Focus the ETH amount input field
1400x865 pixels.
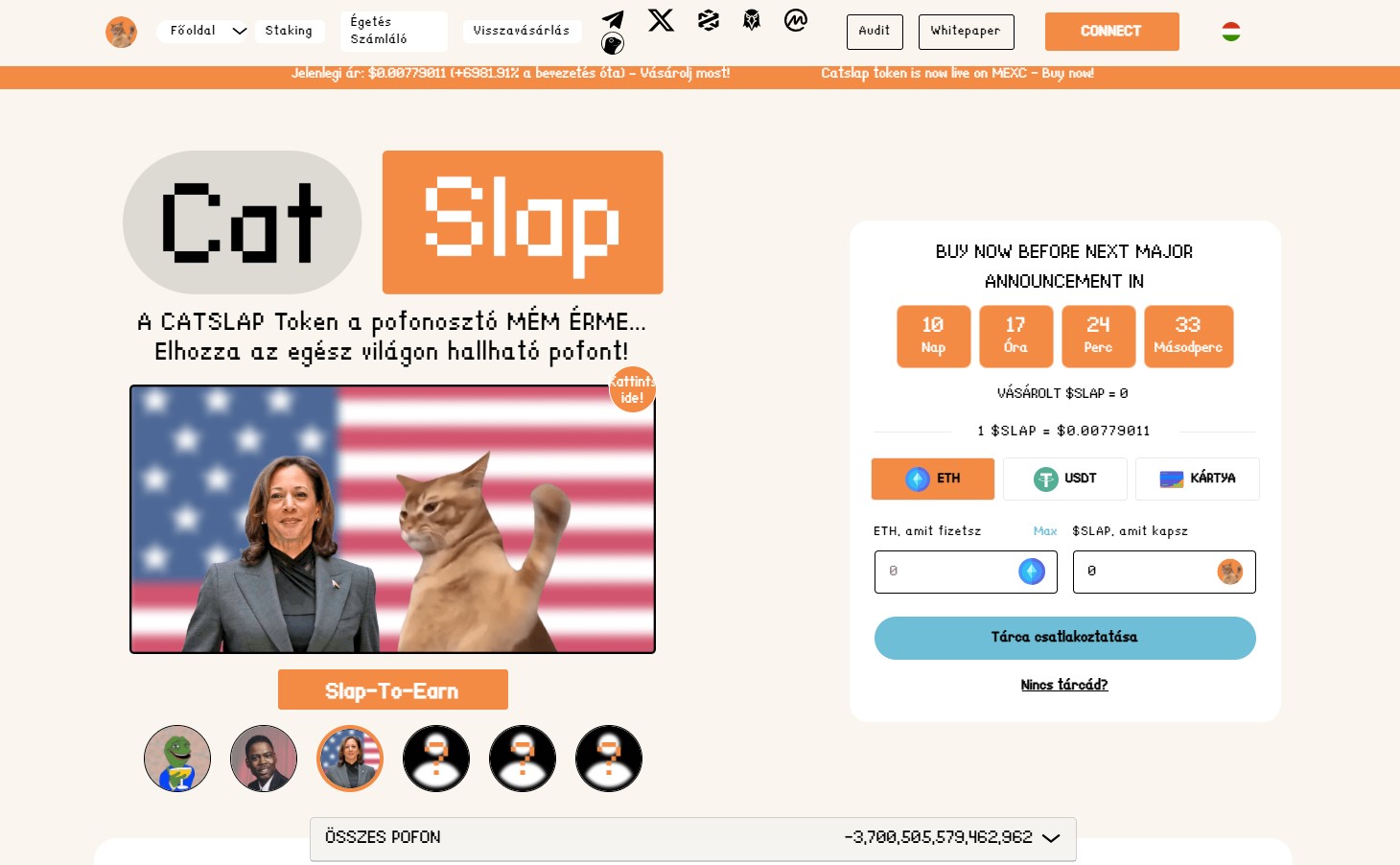point(966,572)
